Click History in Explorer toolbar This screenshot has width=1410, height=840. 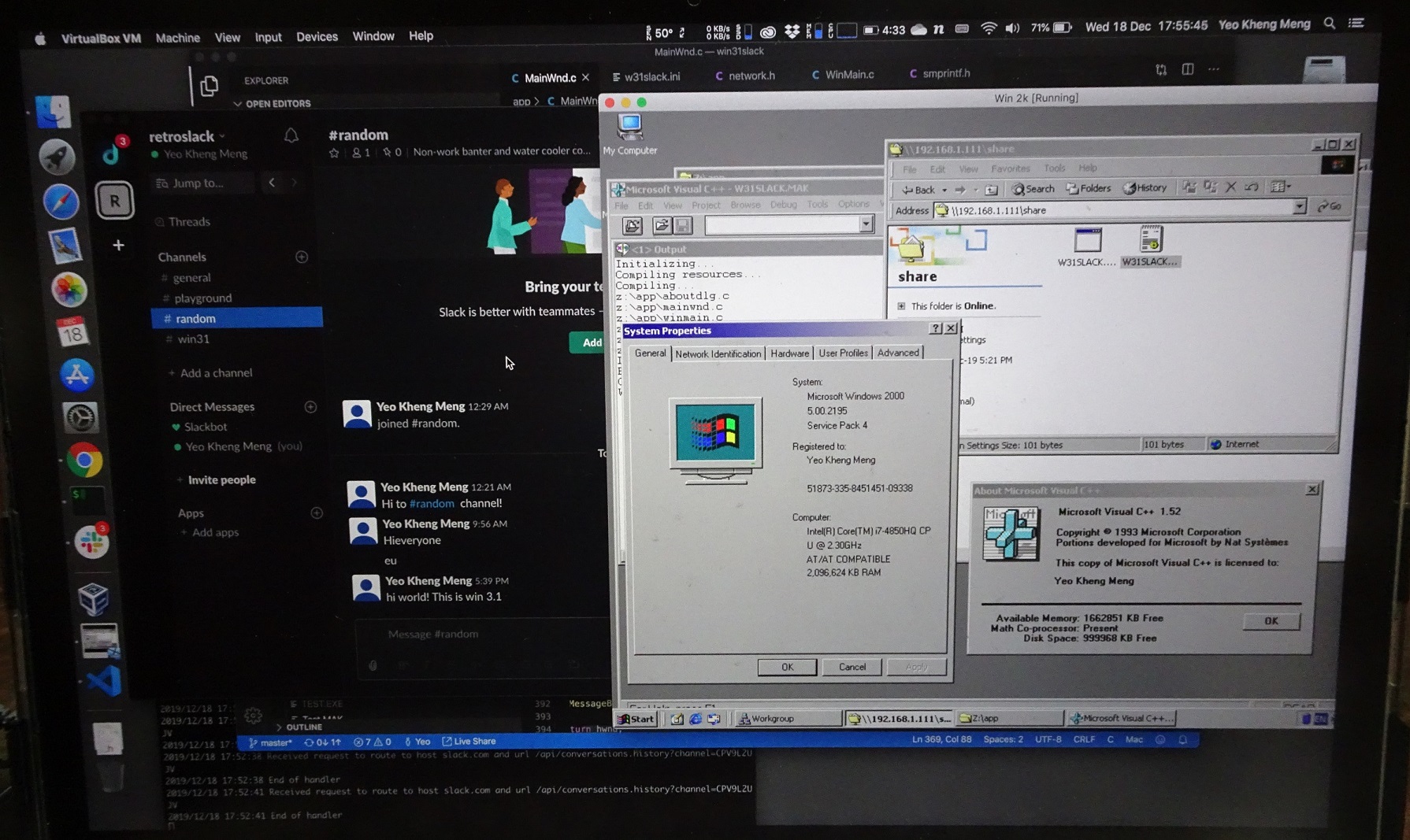[x=1145, y=187]
